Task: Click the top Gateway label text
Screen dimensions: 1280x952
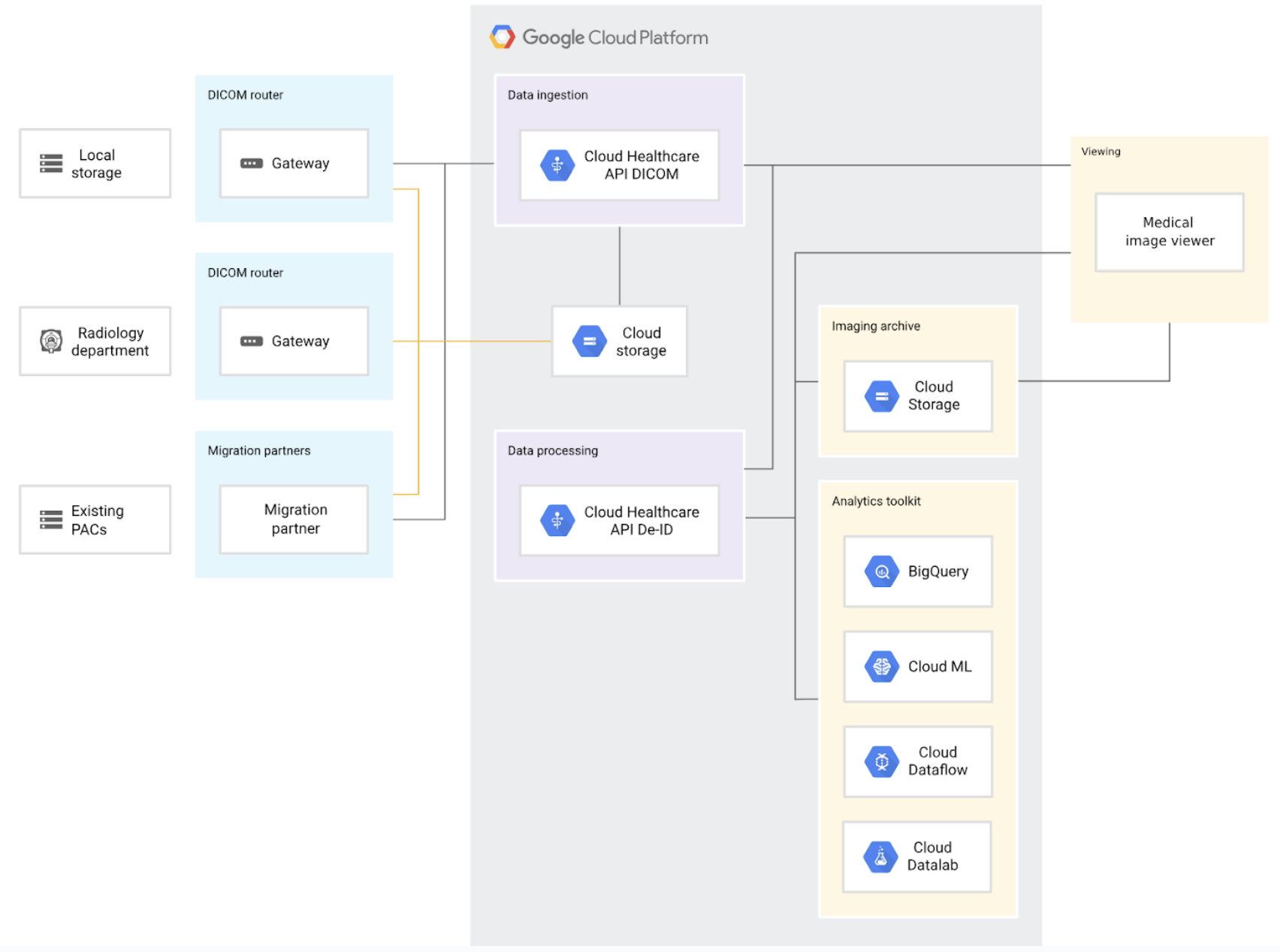Action: (x=300, y=164)
